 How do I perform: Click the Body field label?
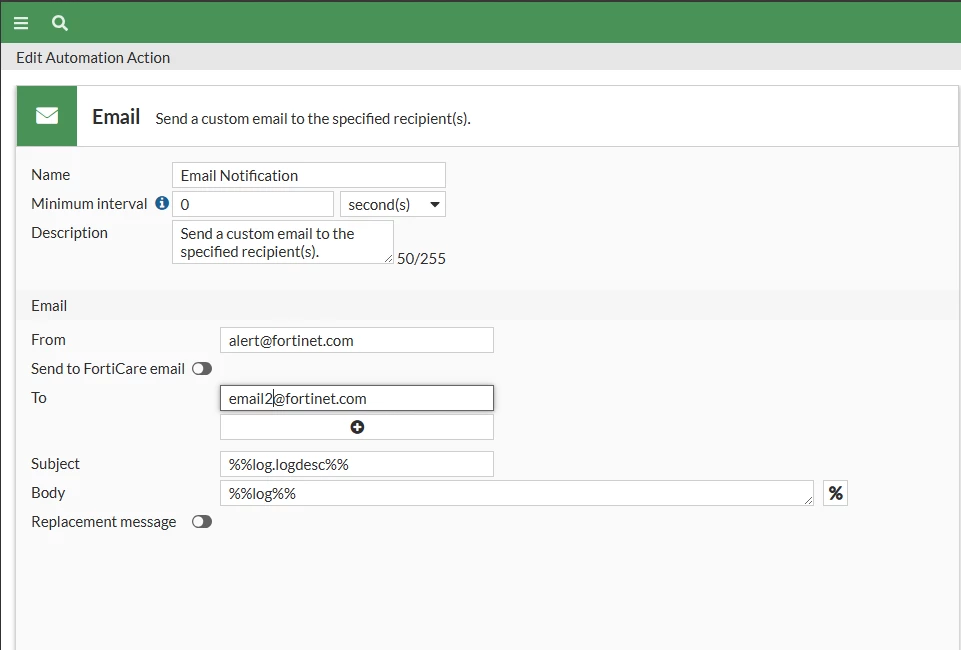[x=48, y=493]
